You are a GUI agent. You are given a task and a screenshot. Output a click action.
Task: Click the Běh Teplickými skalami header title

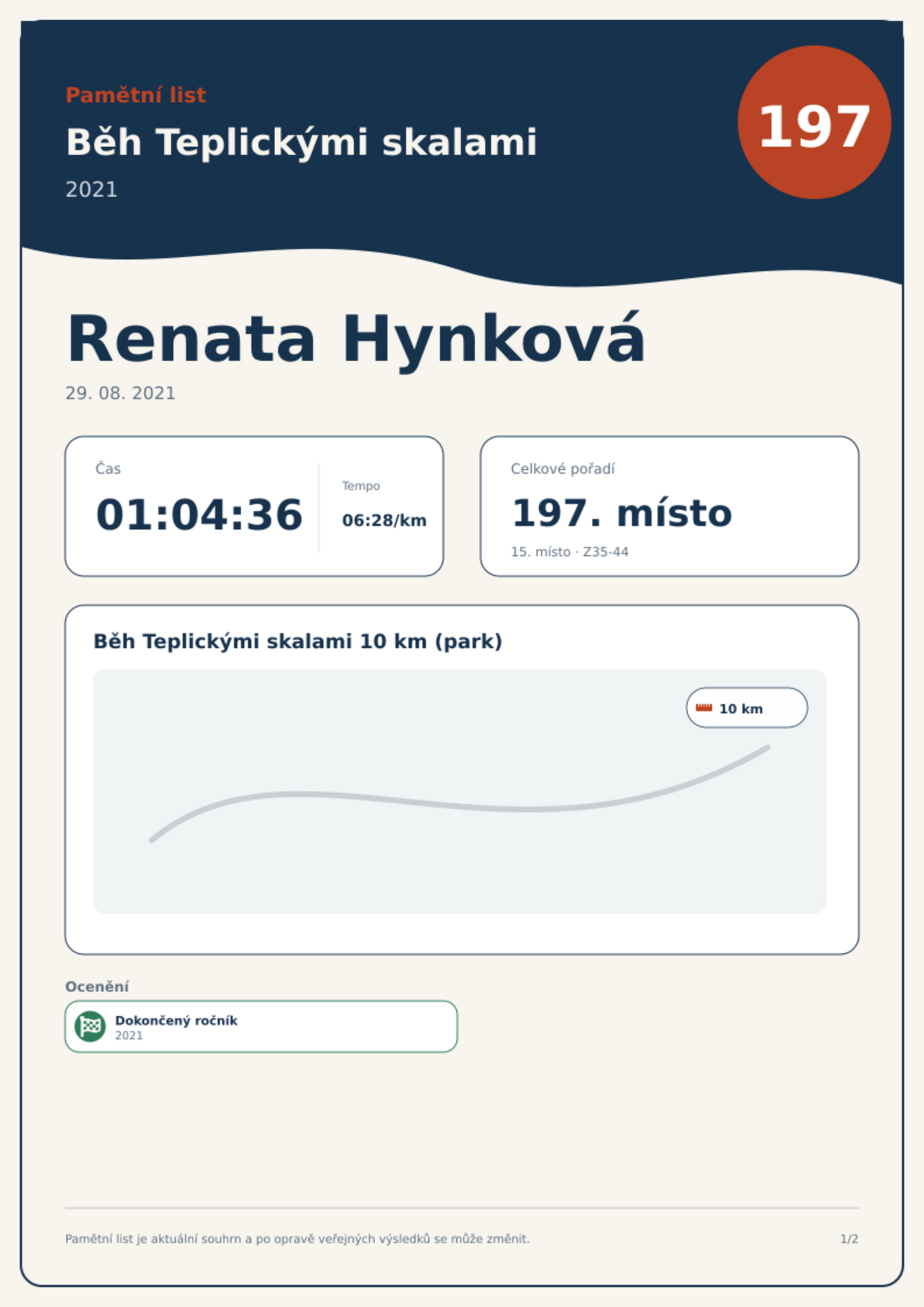pyautogui.click(x=301, y=143)
